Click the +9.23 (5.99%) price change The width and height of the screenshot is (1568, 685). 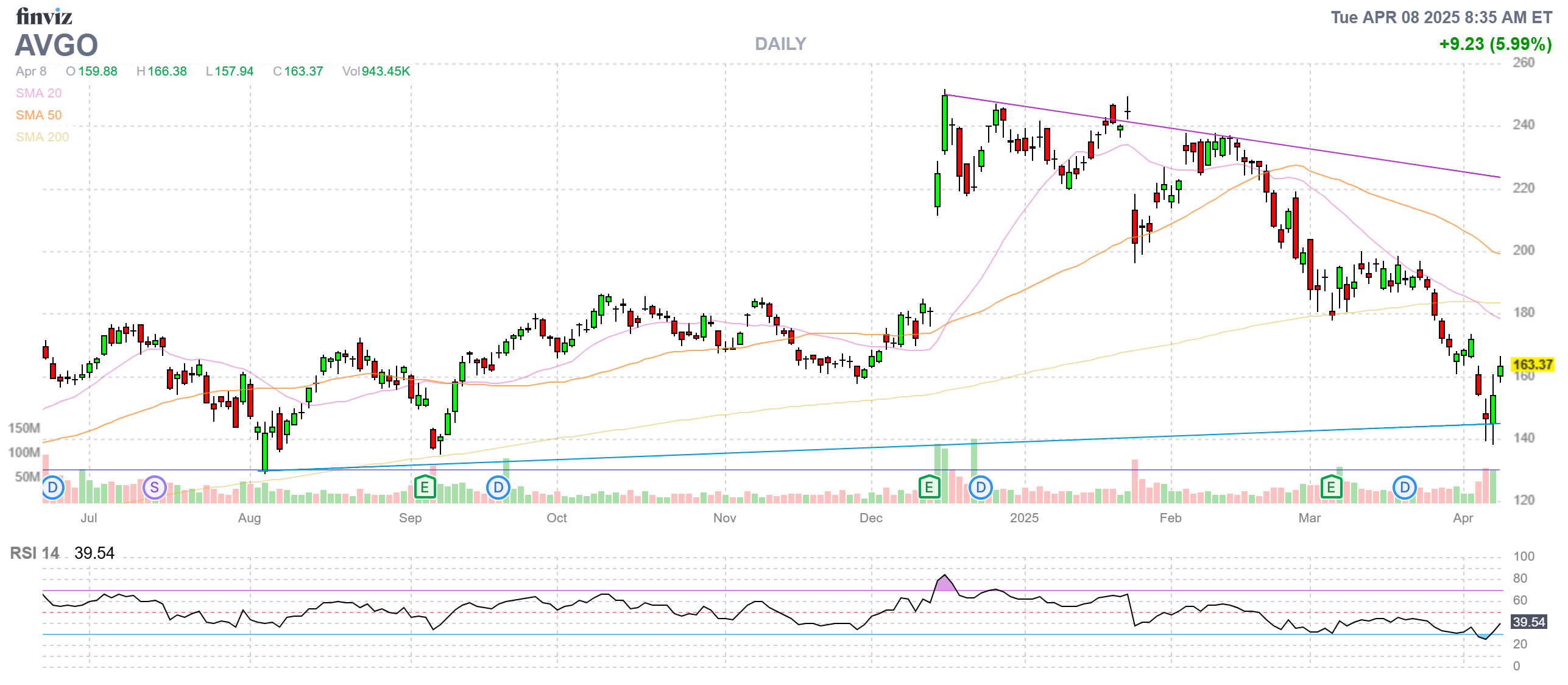coord(1495,44)
